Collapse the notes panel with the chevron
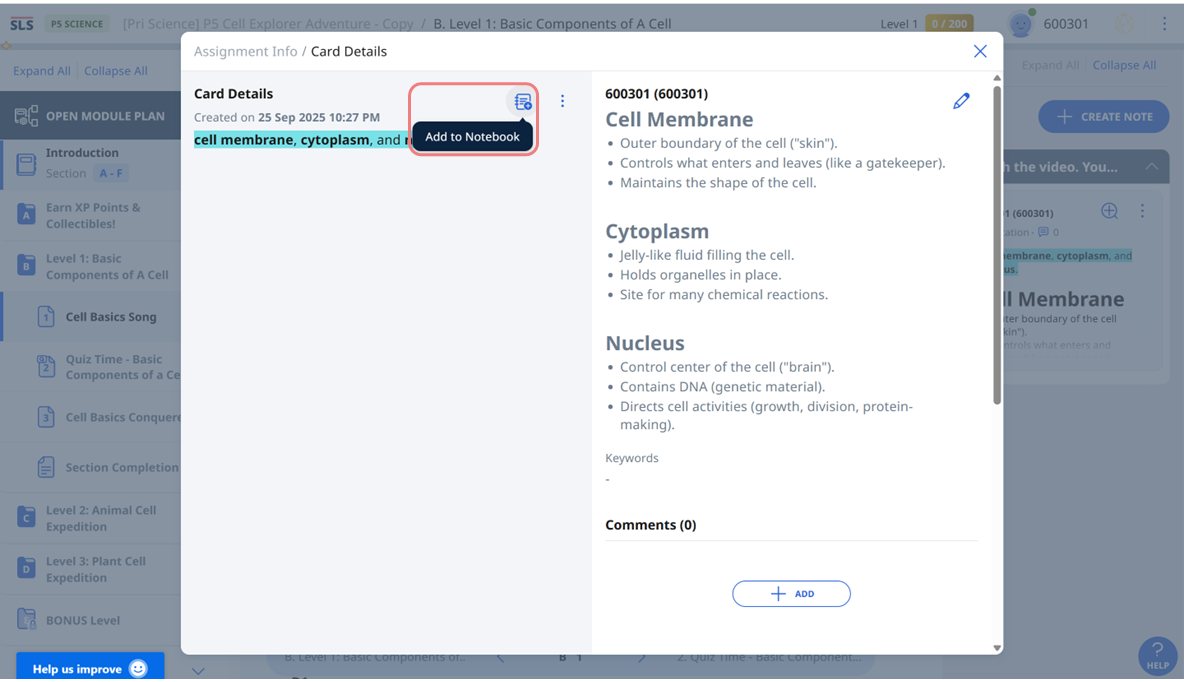Viewport: 1184px width, 682px height. point(1152,167)
